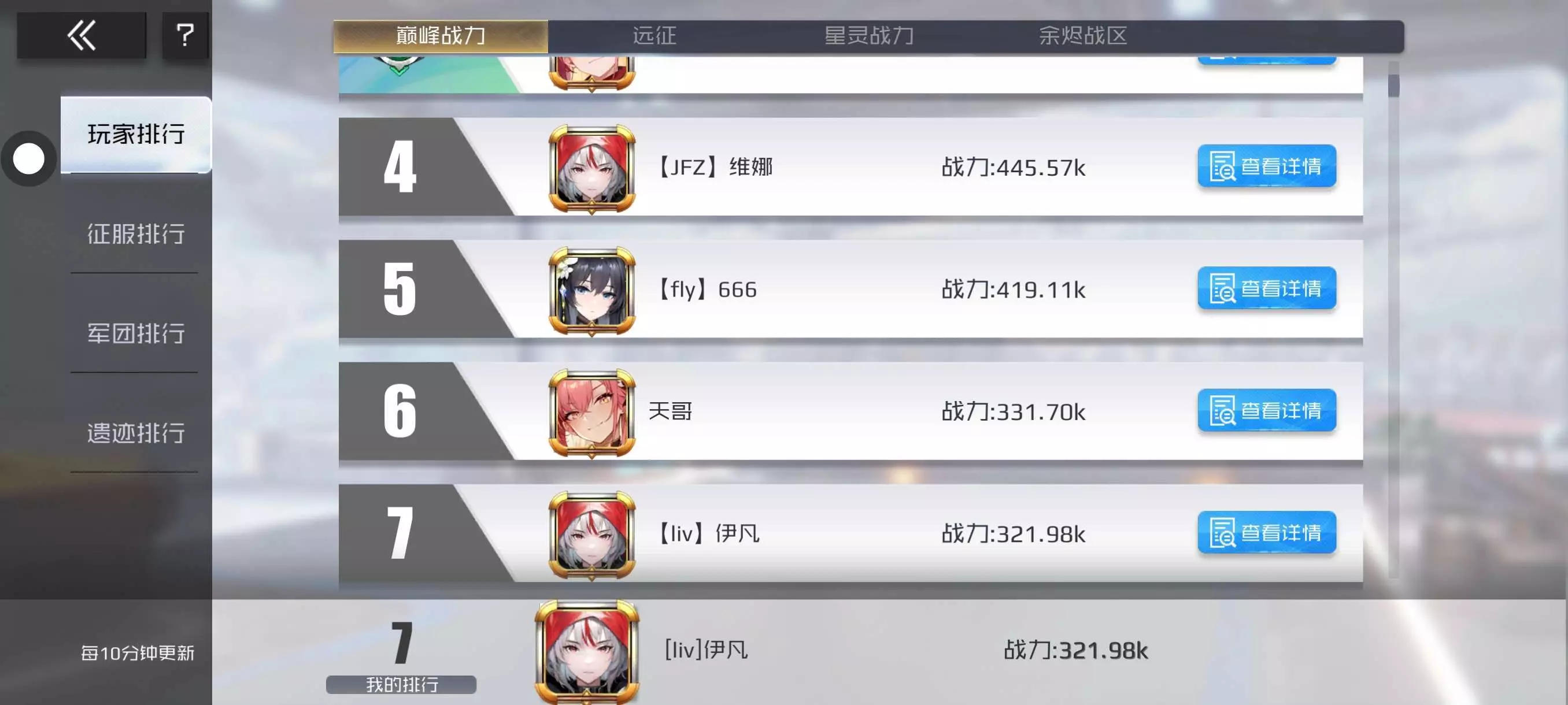Open rank 7 player 伊凡's list avatar

591,535
